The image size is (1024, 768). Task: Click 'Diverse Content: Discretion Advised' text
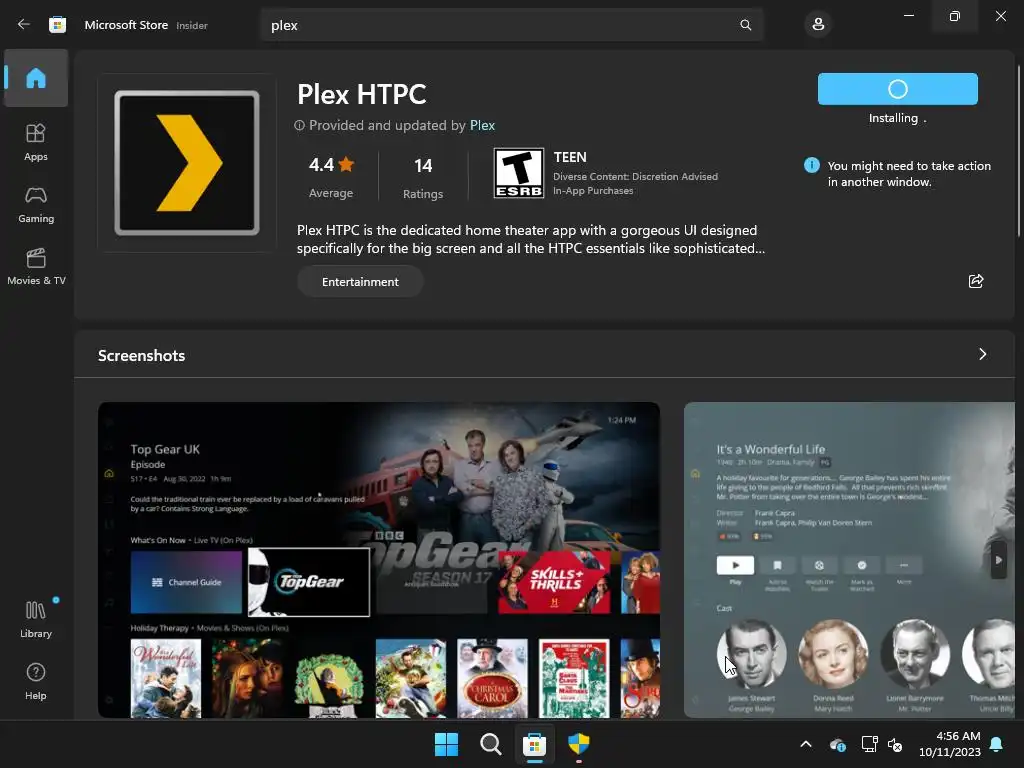coord(635,176)
